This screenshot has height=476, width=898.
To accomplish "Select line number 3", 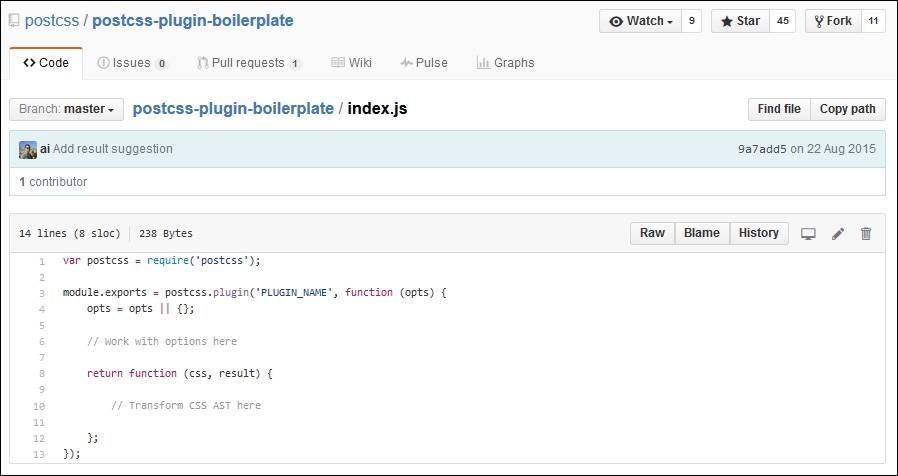I will click(x=42, y=294).
